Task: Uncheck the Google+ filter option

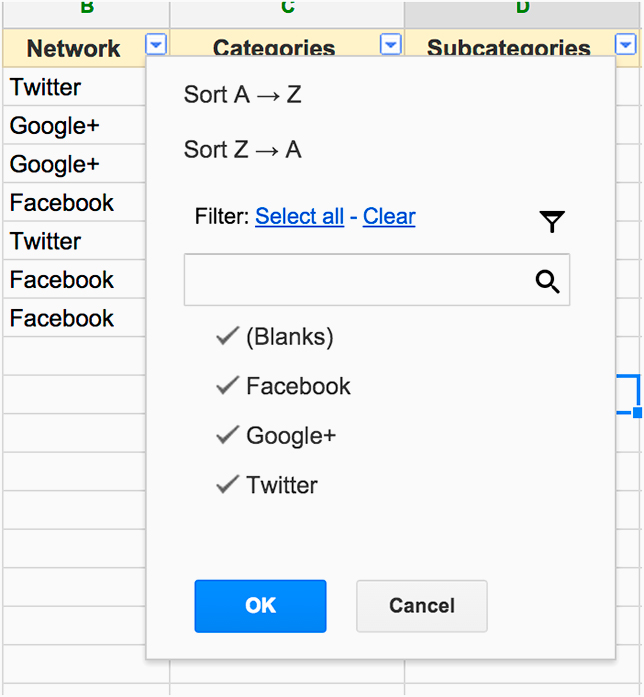Action: (276, 435)
